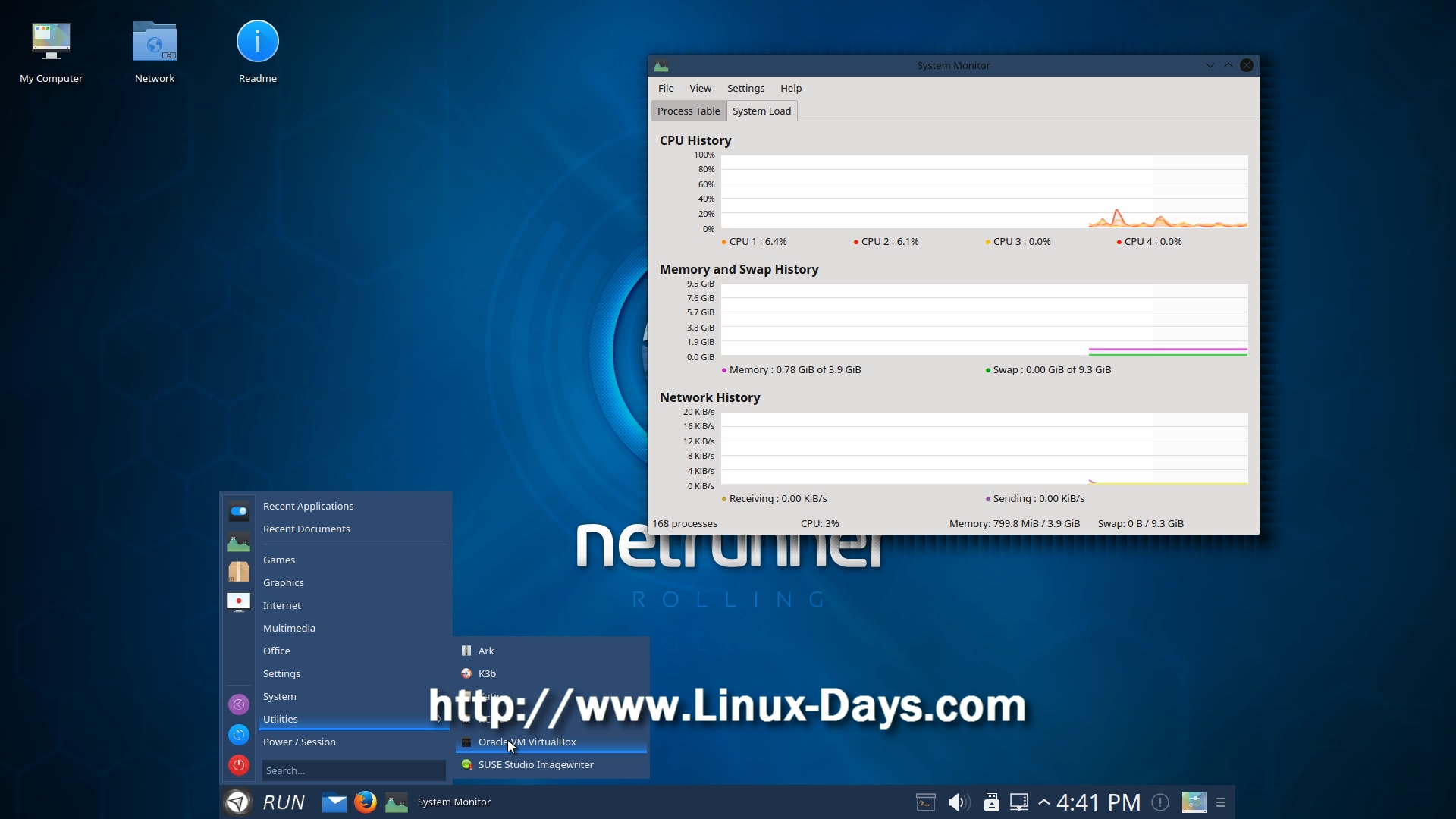Click the 'CPU 2 : 6.1%' legend entry

coord(886,242)
